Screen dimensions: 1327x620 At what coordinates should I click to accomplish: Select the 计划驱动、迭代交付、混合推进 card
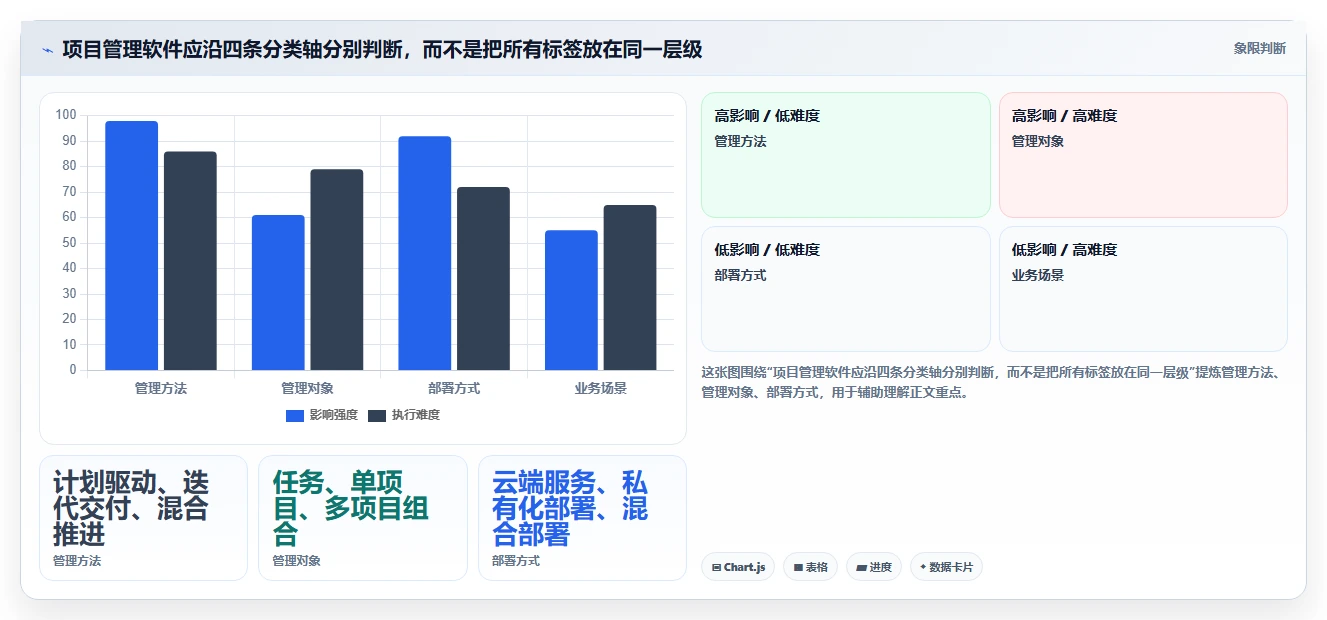(x=143, y=518)
